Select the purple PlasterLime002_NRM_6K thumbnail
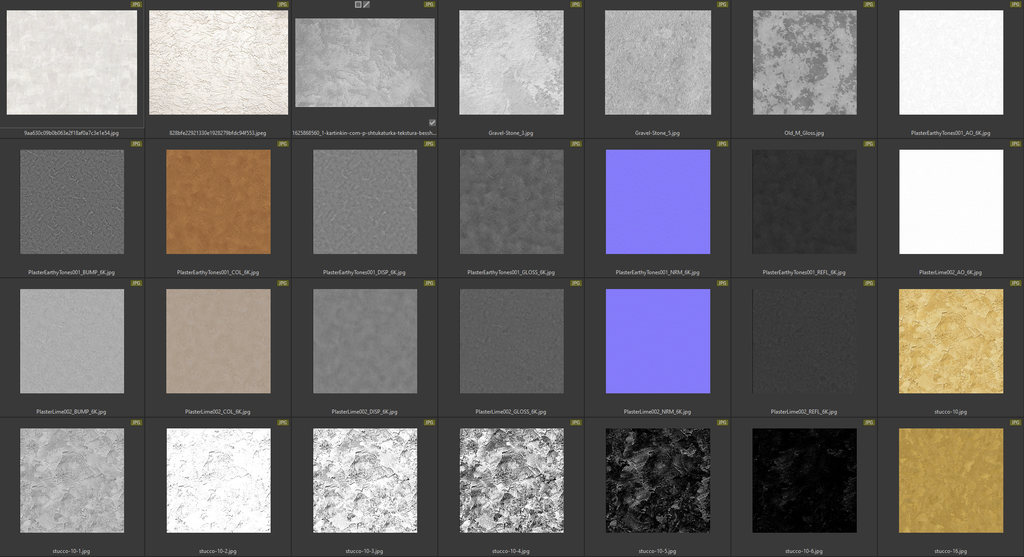 pyautogui.click(x=657, y=341)
